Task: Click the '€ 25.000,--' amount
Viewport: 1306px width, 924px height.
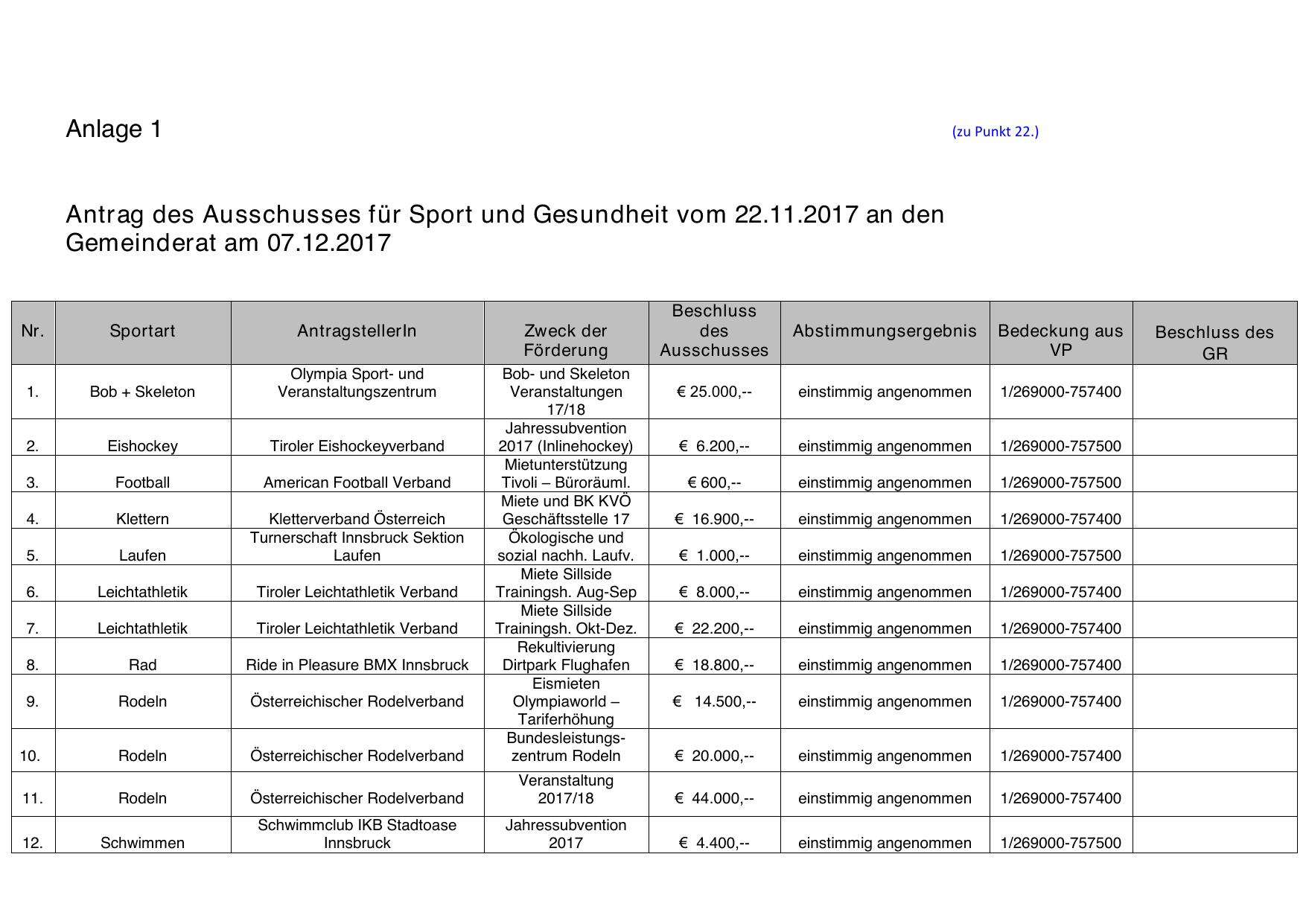Action: point(713,392)
